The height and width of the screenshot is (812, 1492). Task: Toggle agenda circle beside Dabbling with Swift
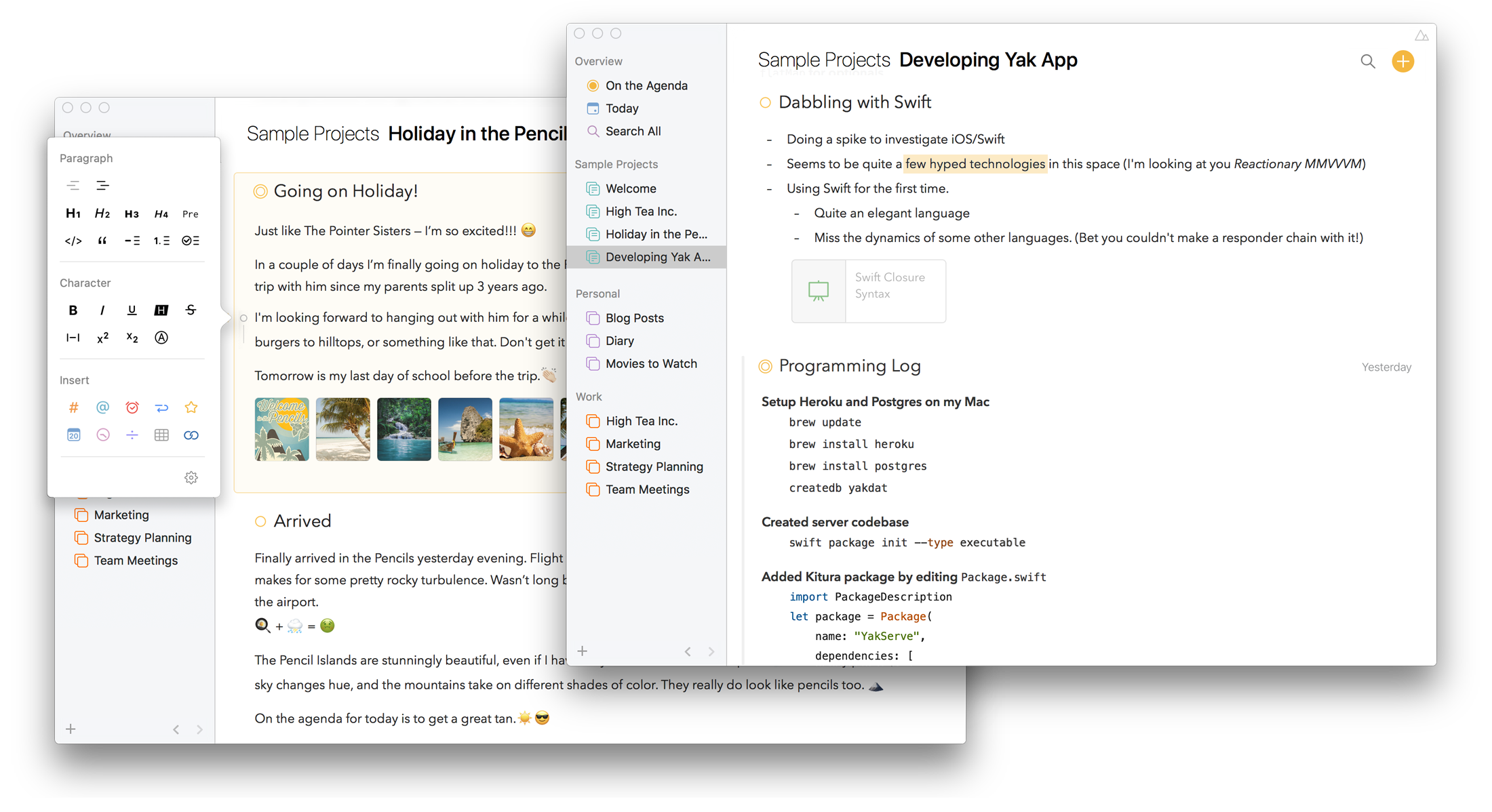pos(765,103)
